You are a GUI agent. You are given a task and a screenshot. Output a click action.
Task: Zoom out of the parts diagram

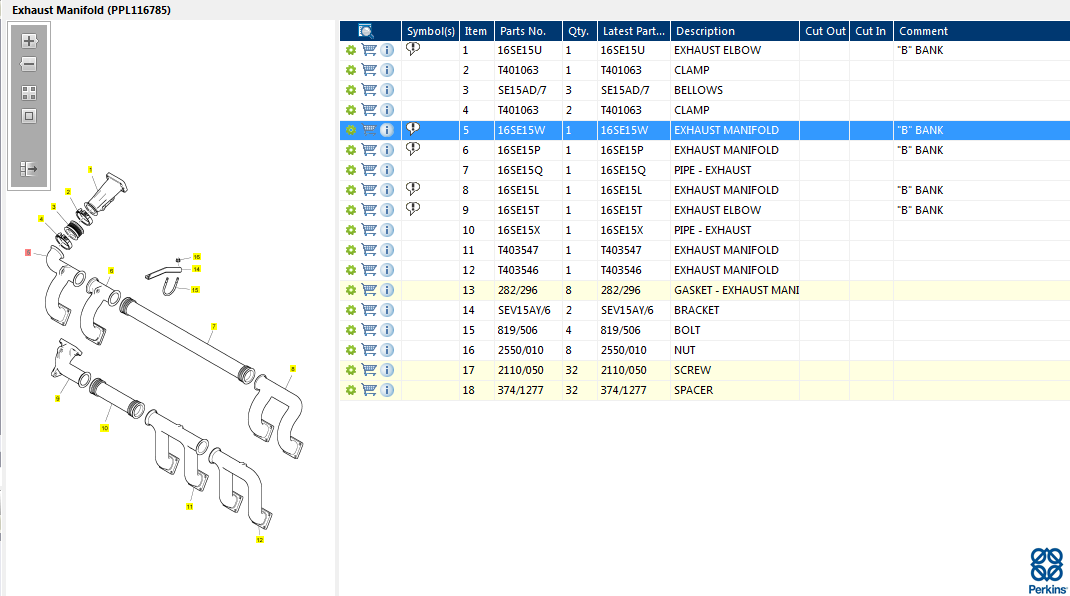(29, 65)
